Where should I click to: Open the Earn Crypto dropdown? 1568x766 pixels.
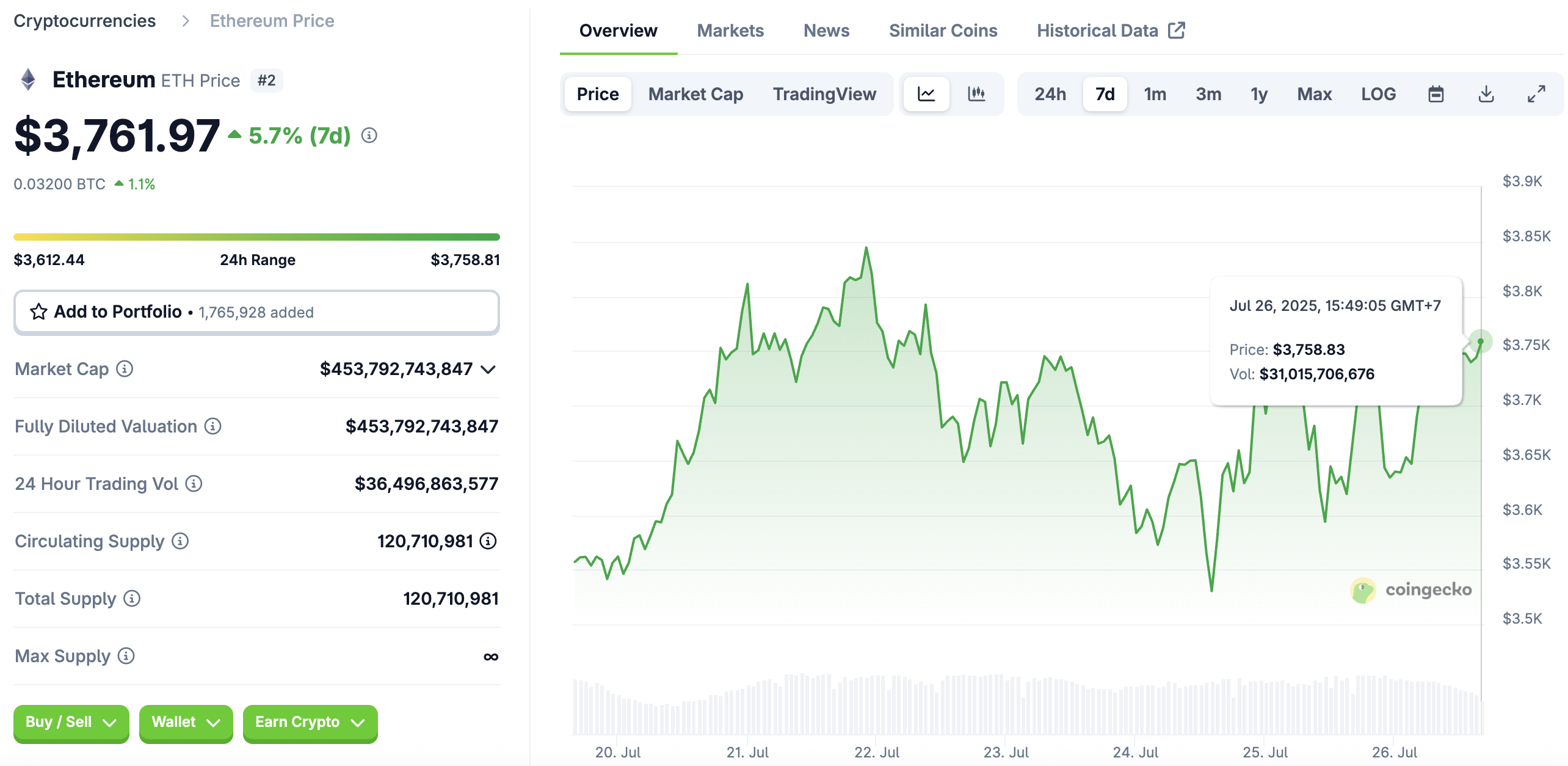(x=310, y=722)
